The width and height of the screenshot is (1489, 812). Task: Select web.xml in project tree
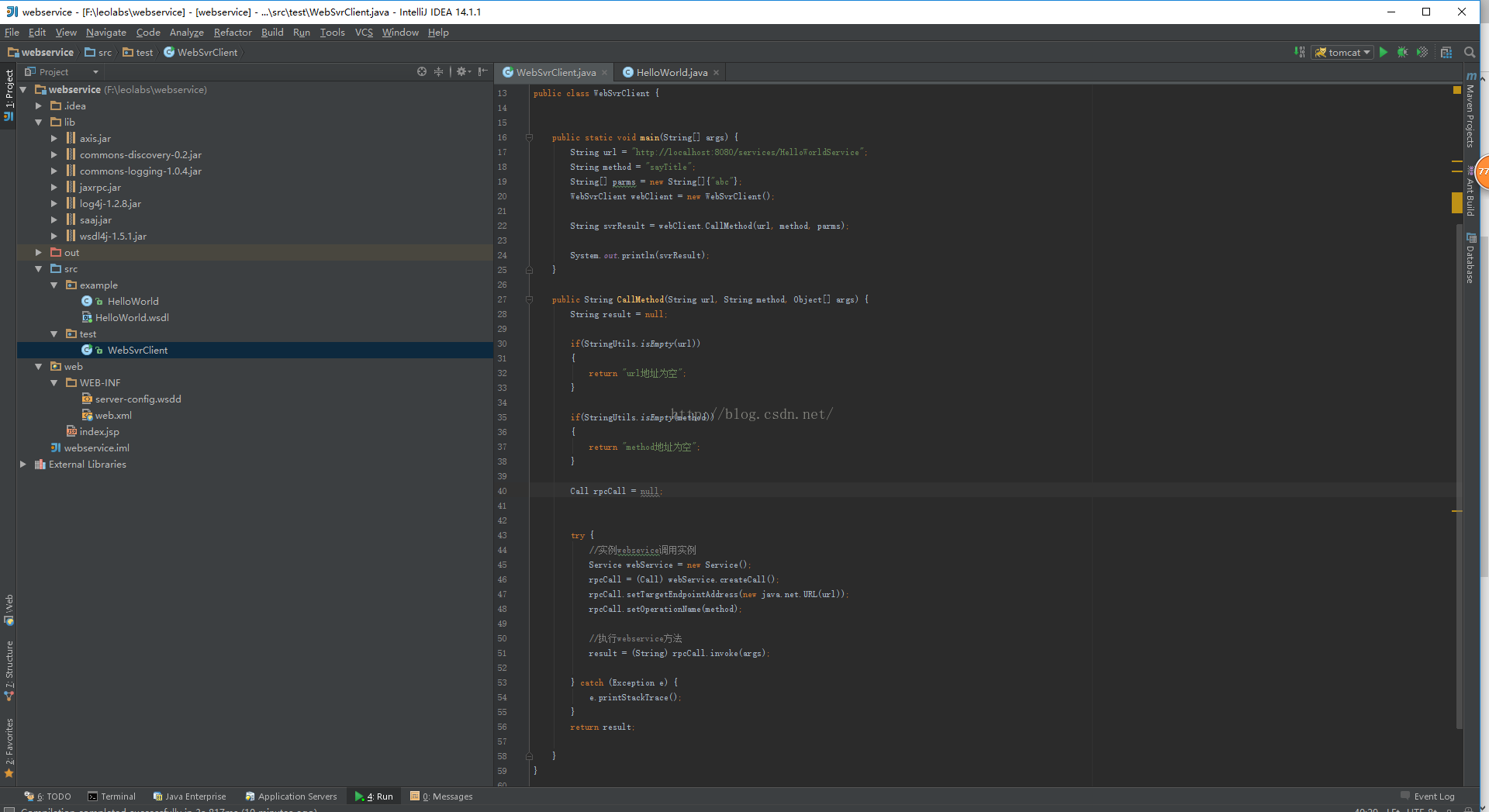[x=113, y=416]
